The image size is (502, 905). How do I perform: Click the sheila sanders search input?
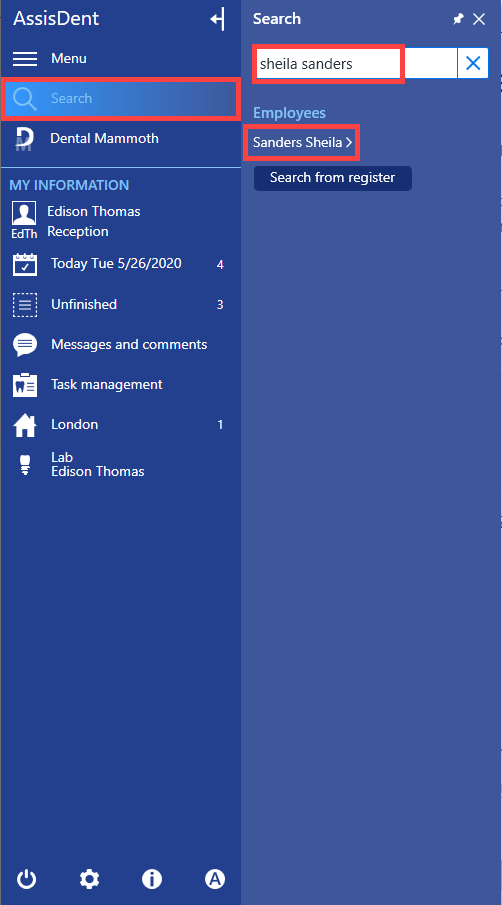coord(357,63)
